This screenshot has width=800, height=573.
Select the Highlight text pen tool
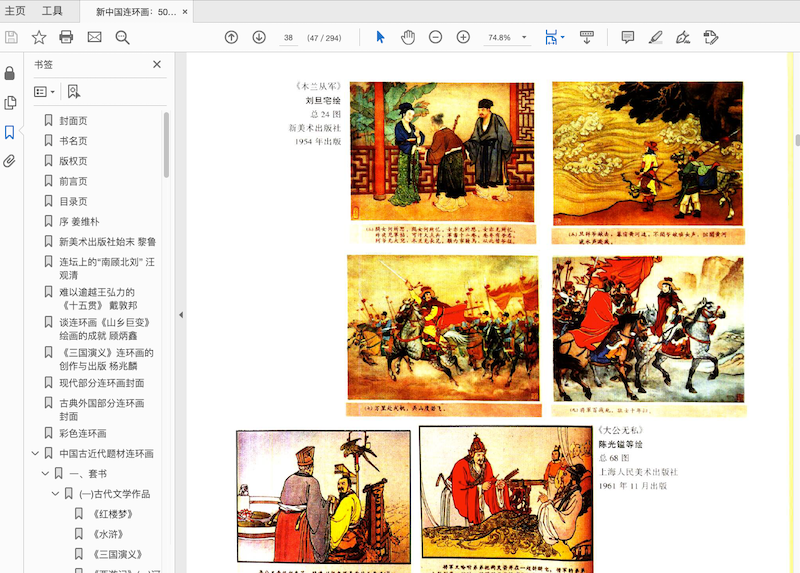click(x=656, y=37)
